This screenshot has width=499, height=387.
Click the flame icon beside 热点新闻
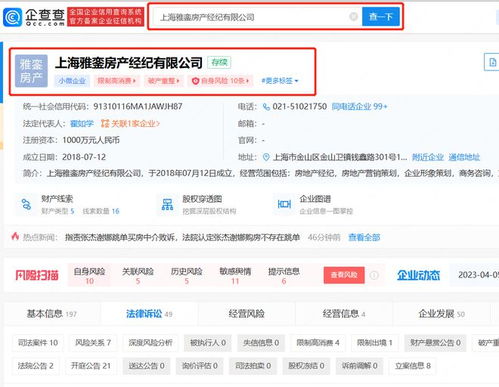point(15,236)
